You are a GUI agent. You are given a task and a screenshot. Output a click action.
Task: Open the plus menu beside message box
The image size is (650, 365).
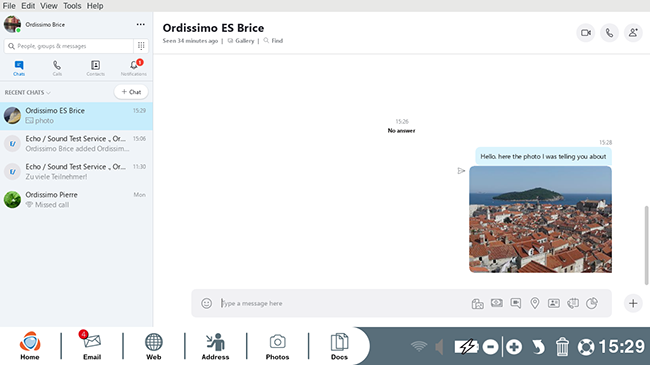[633, 303]
